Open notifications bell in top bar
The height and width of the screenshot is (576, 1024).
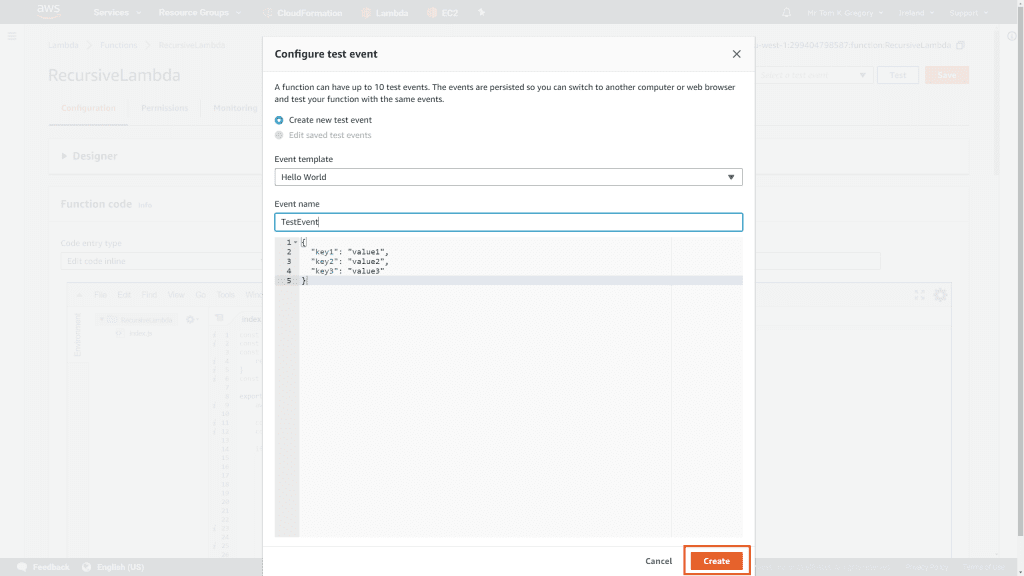click(x=786, y=13)
